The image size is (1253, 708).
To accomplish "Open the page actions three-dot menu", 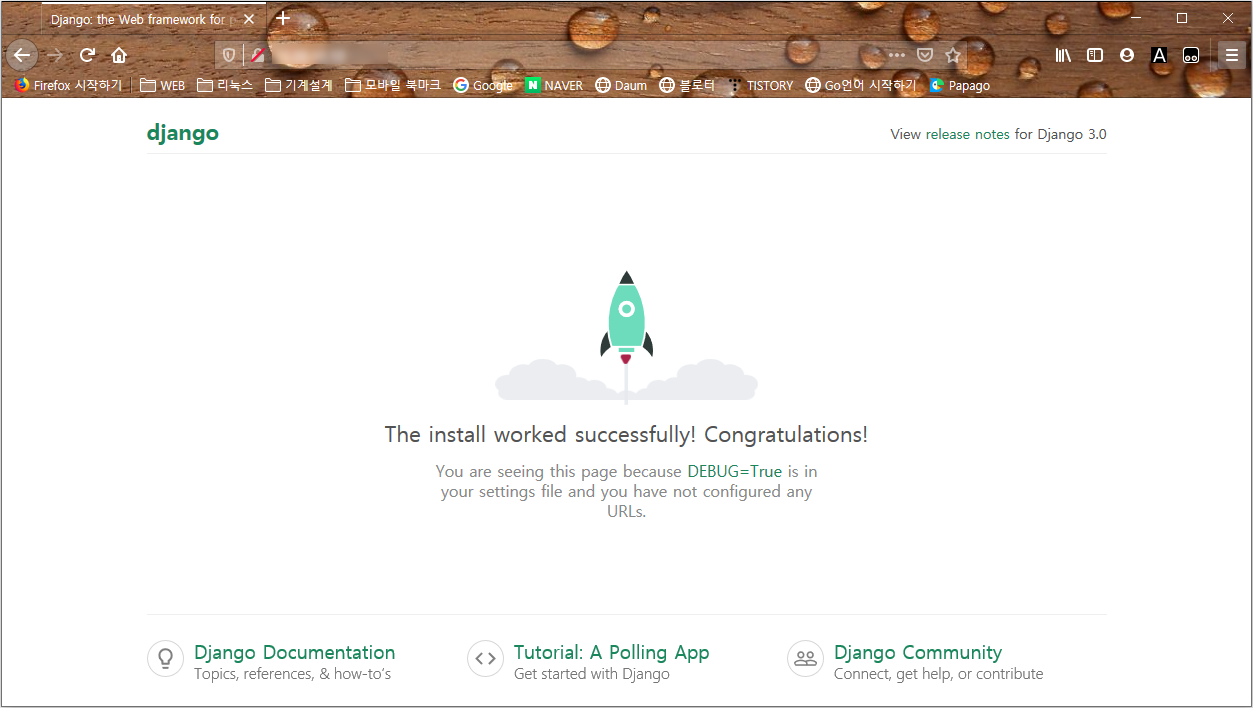I will (897, 55).
